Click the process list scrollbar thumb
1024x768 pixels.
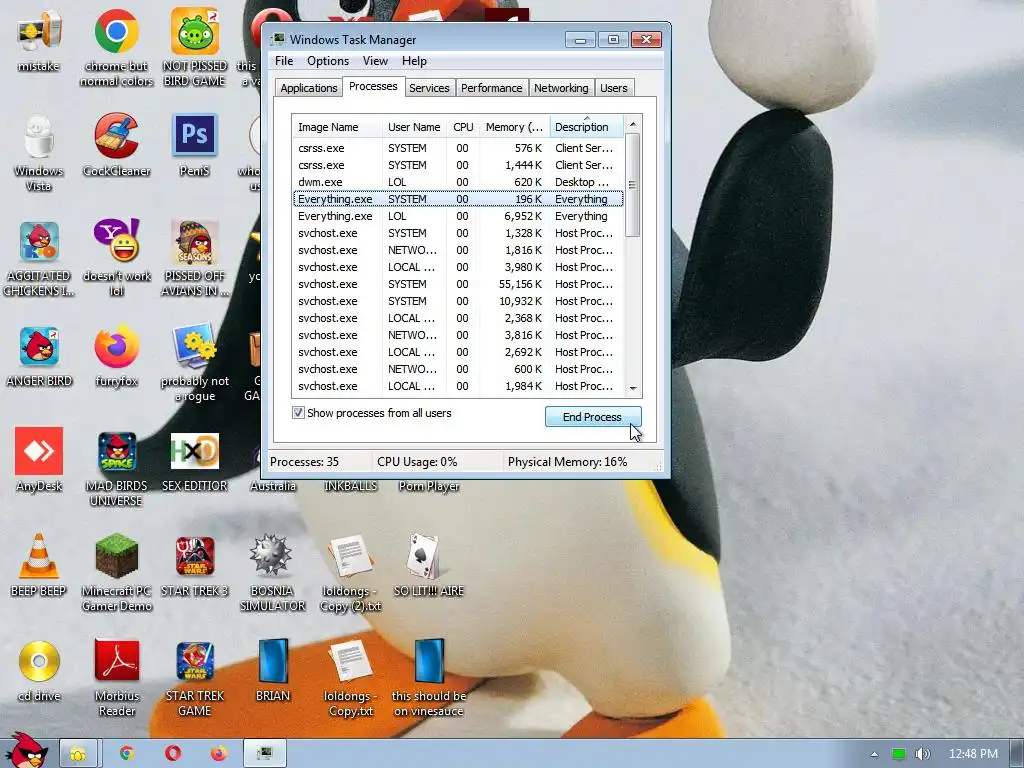(632, 185)
